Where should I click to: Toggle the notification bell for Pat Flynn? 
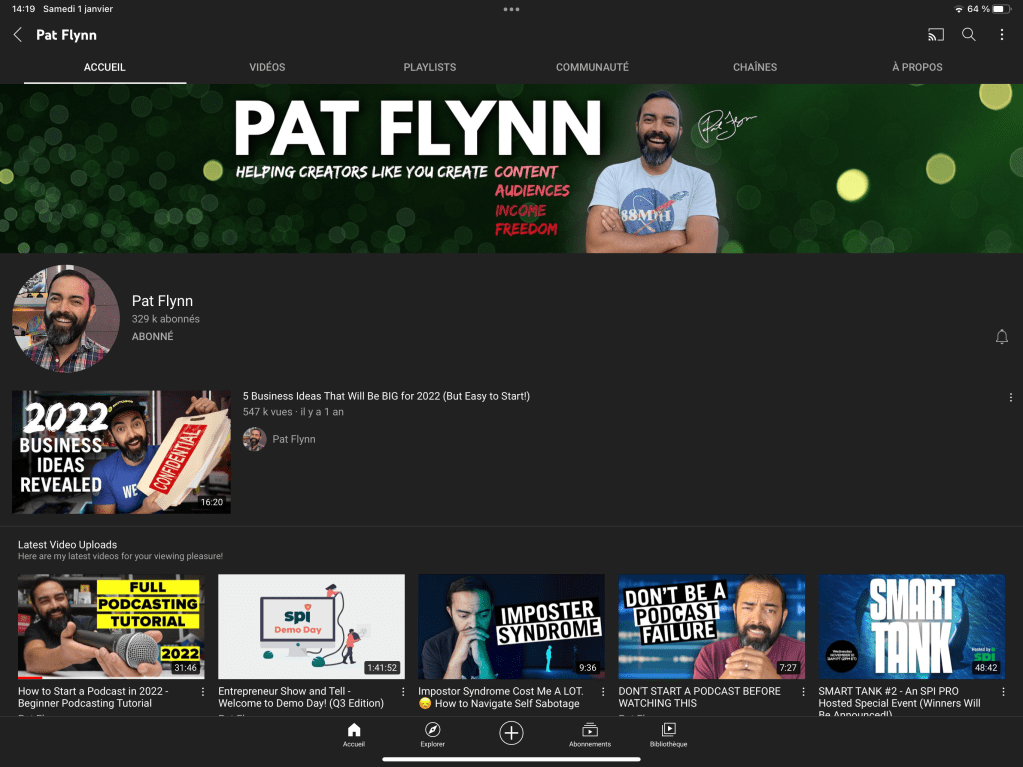point(1001,337)
